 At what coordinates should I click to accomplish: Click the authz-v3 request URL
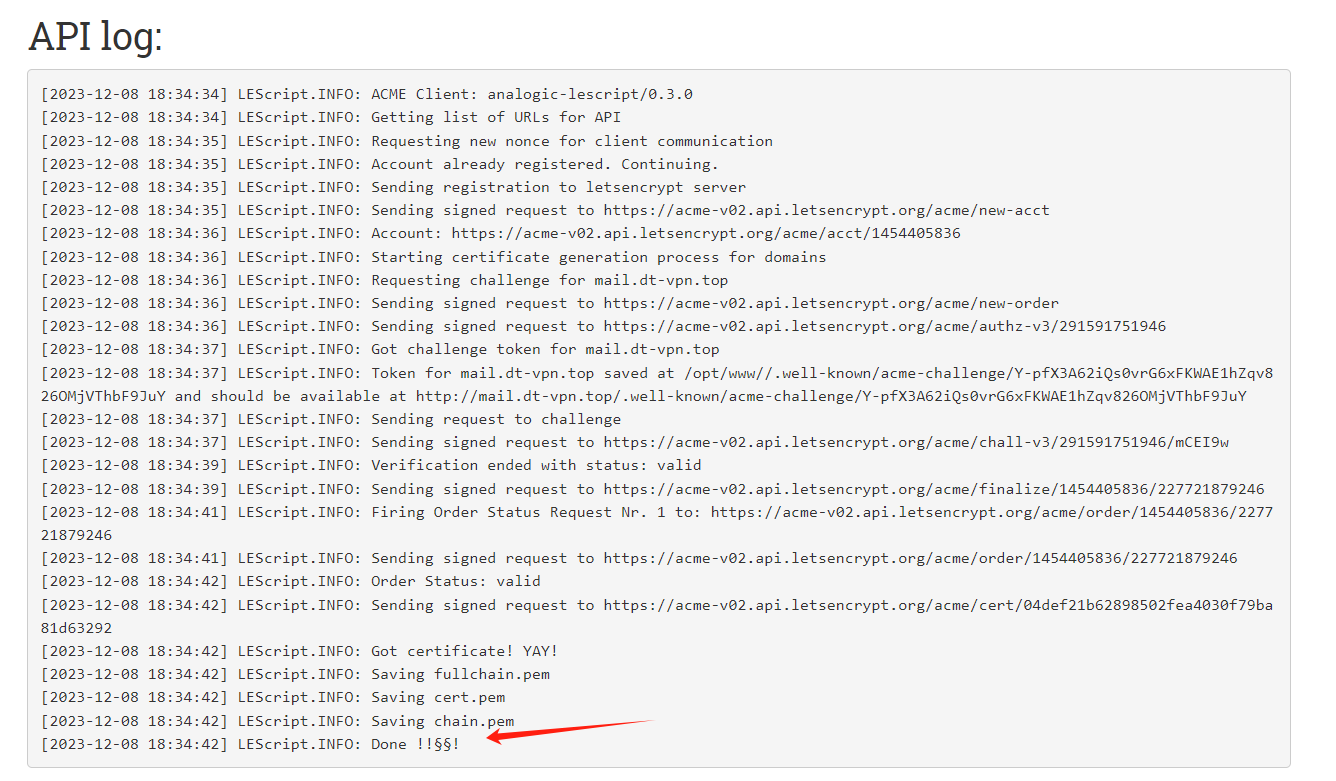pos(884,326)
